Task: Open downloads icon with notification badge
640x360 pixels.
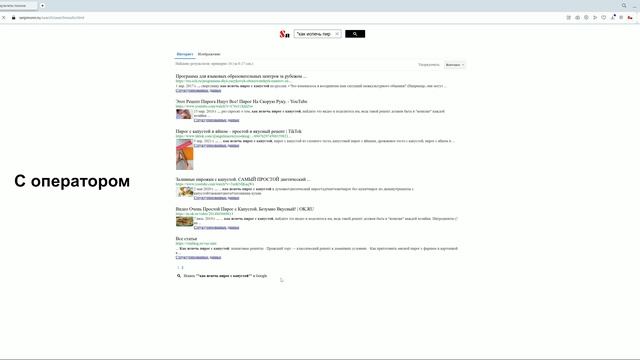Action: (x=613, y=17)
